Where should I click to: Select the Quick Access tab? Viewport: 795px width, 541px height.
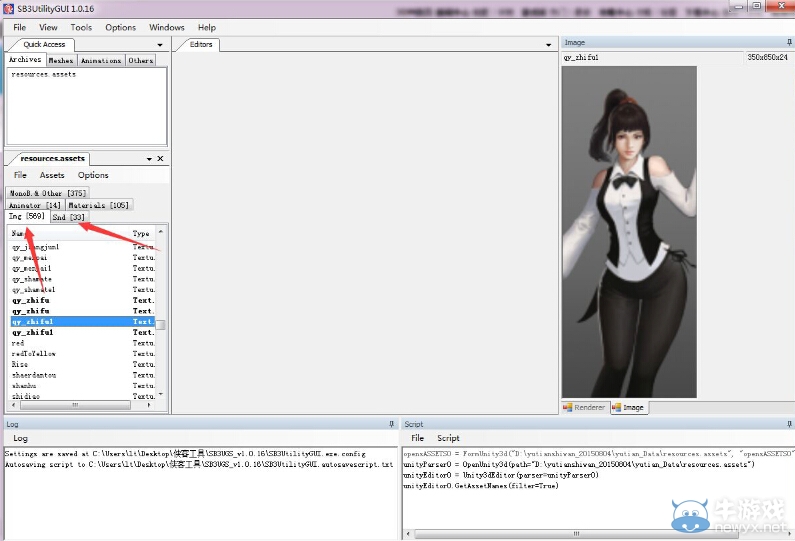pyautogui.click(x=44, y=45)
